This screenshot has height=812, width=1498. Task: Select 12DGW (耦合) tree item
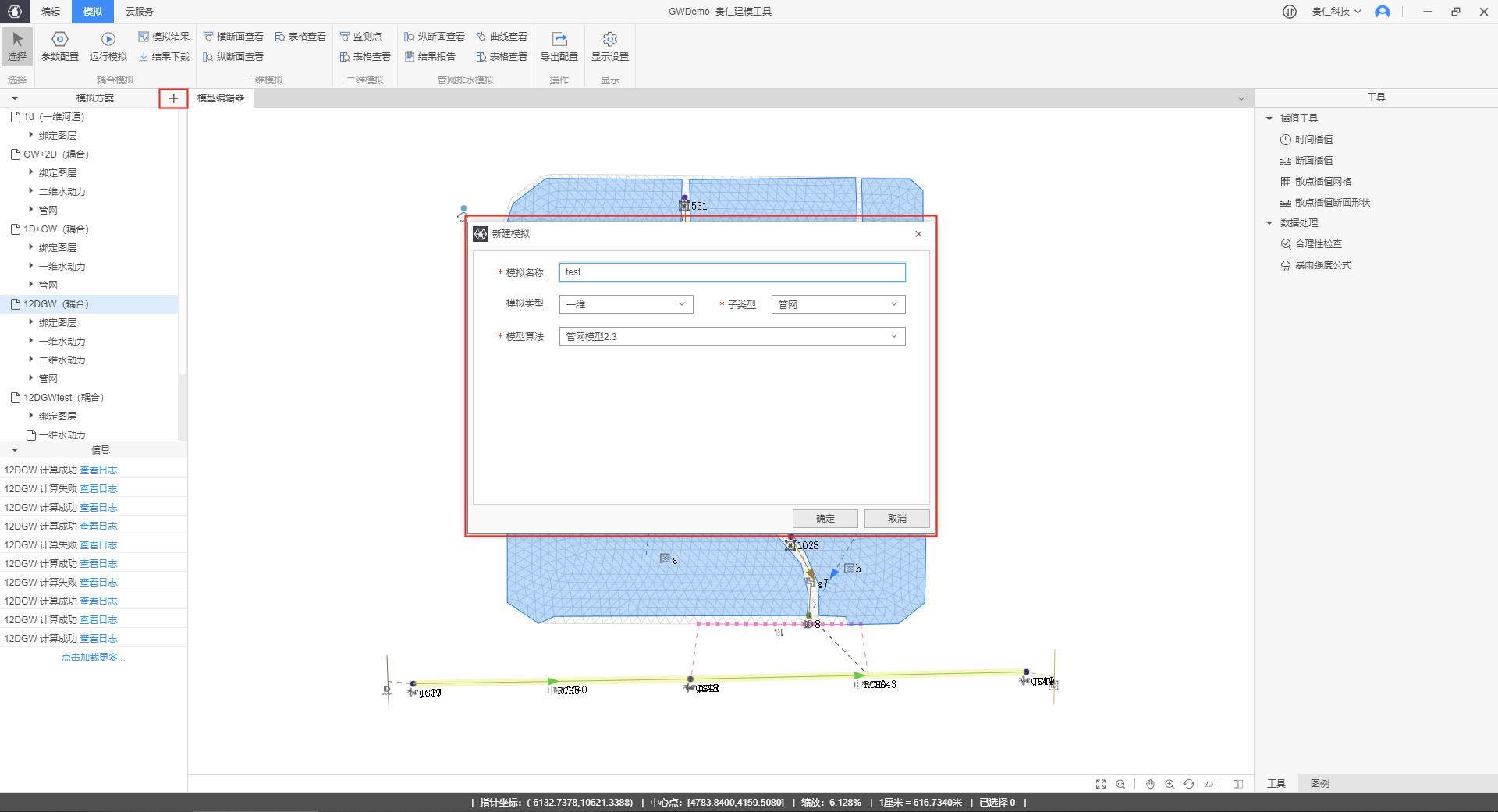coord(89,304)
